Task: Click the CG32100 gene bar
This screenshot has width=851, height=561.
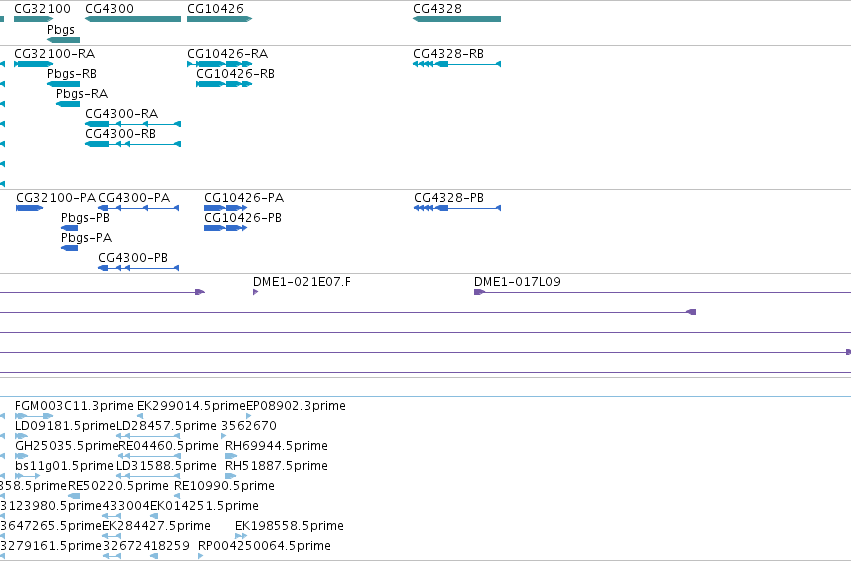Action: 34,19
